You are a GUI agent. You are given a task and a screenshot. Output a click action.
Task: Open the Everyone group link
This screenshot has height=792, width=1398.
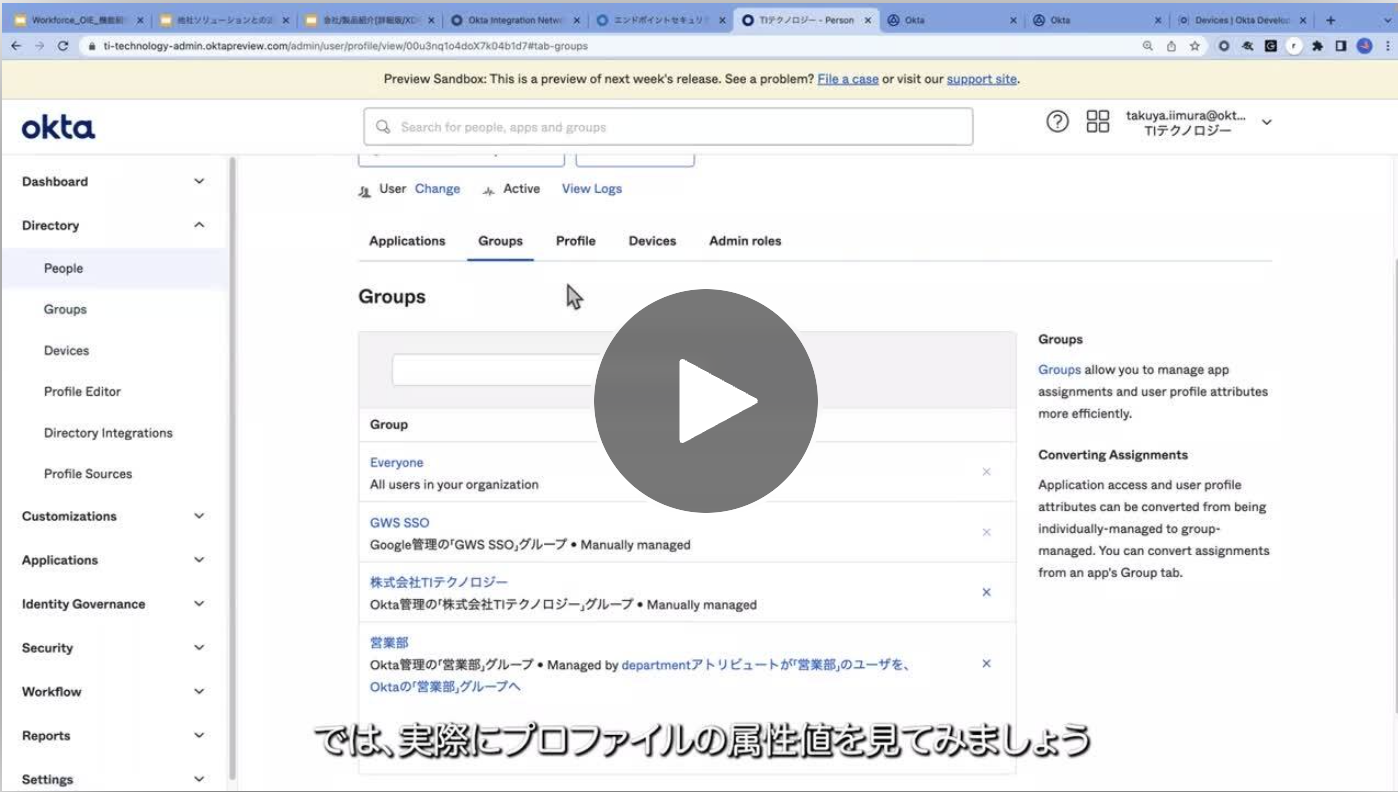(x=396, y=463)
